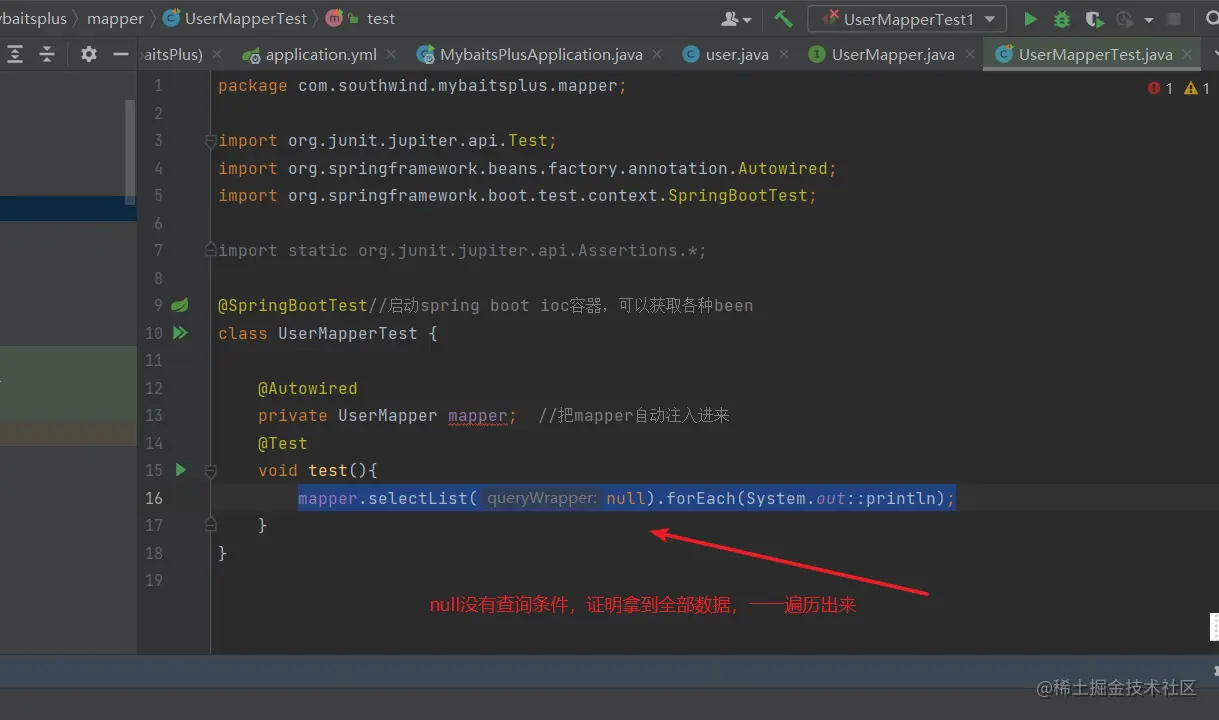Close the application.yml tab
The image size is (1219, 720).
tap(391, 55)
